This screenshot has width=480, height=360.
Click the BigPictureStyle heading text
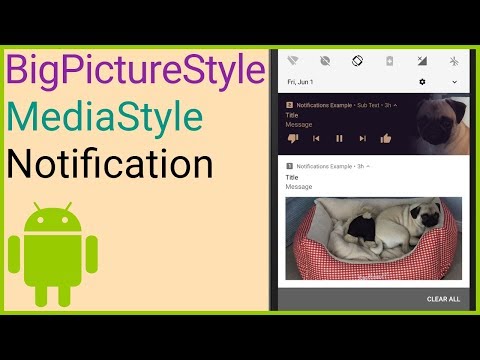[x=136, y=73]
